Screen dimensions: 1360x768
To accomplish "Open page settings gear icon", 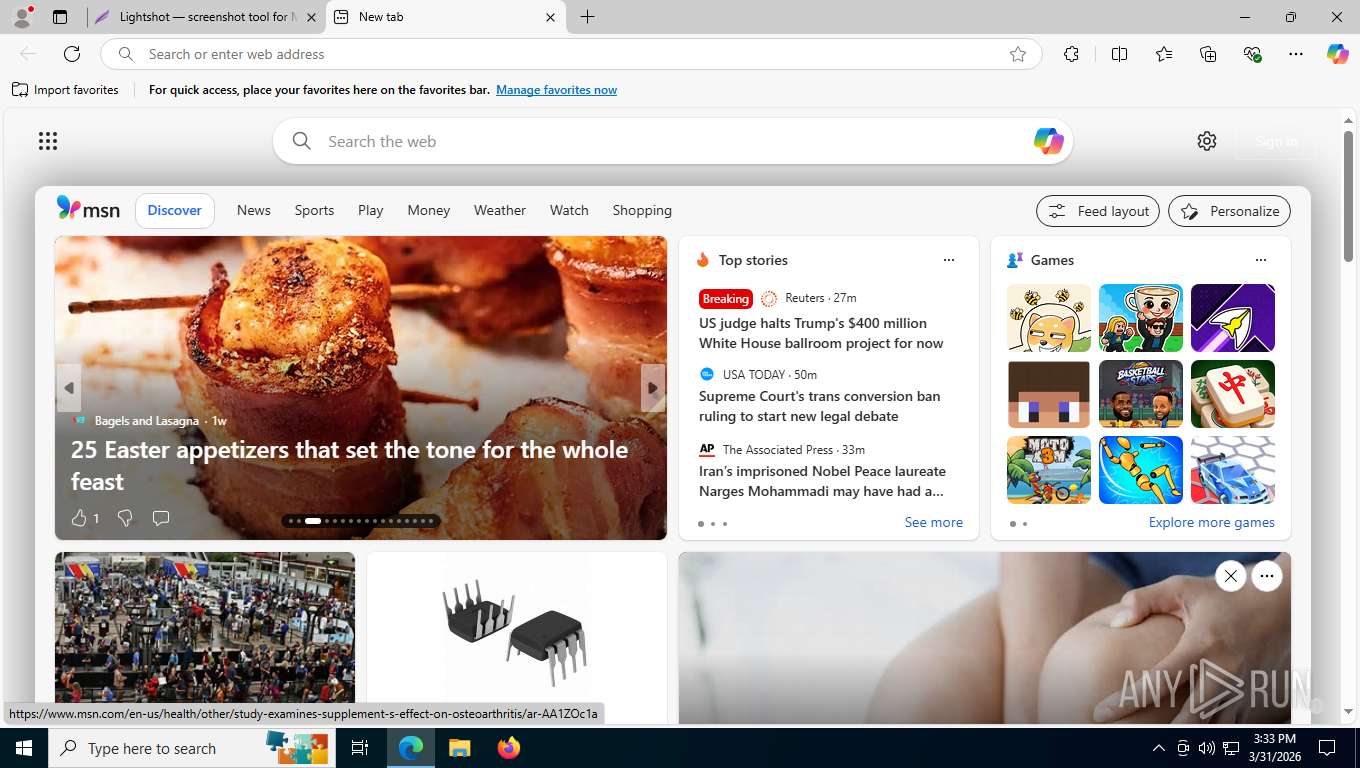I will (1207, 141).
